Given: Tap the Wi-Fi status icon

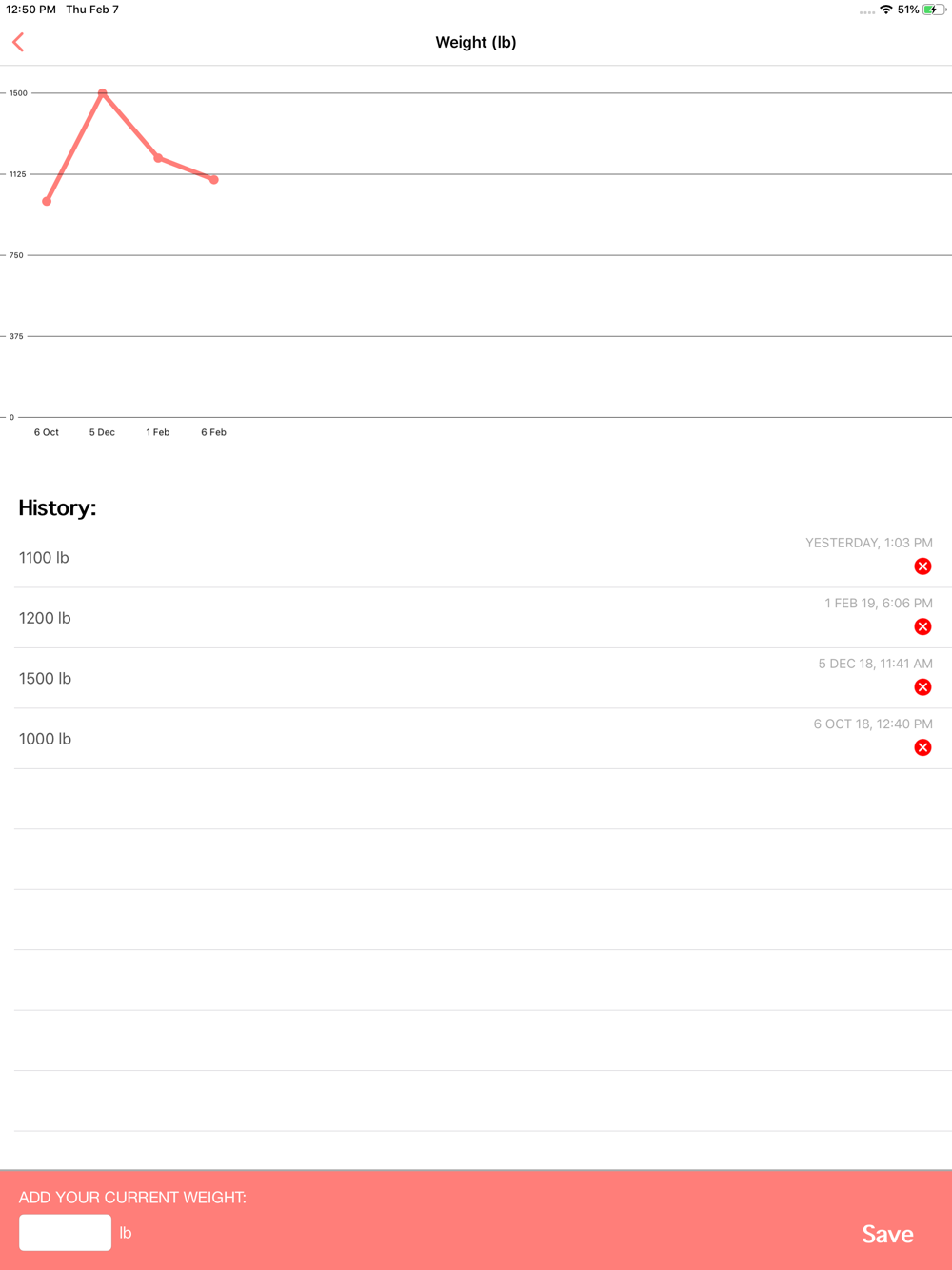Looking at the screenshot, I should pyautogui.click(x=885, y=10).
